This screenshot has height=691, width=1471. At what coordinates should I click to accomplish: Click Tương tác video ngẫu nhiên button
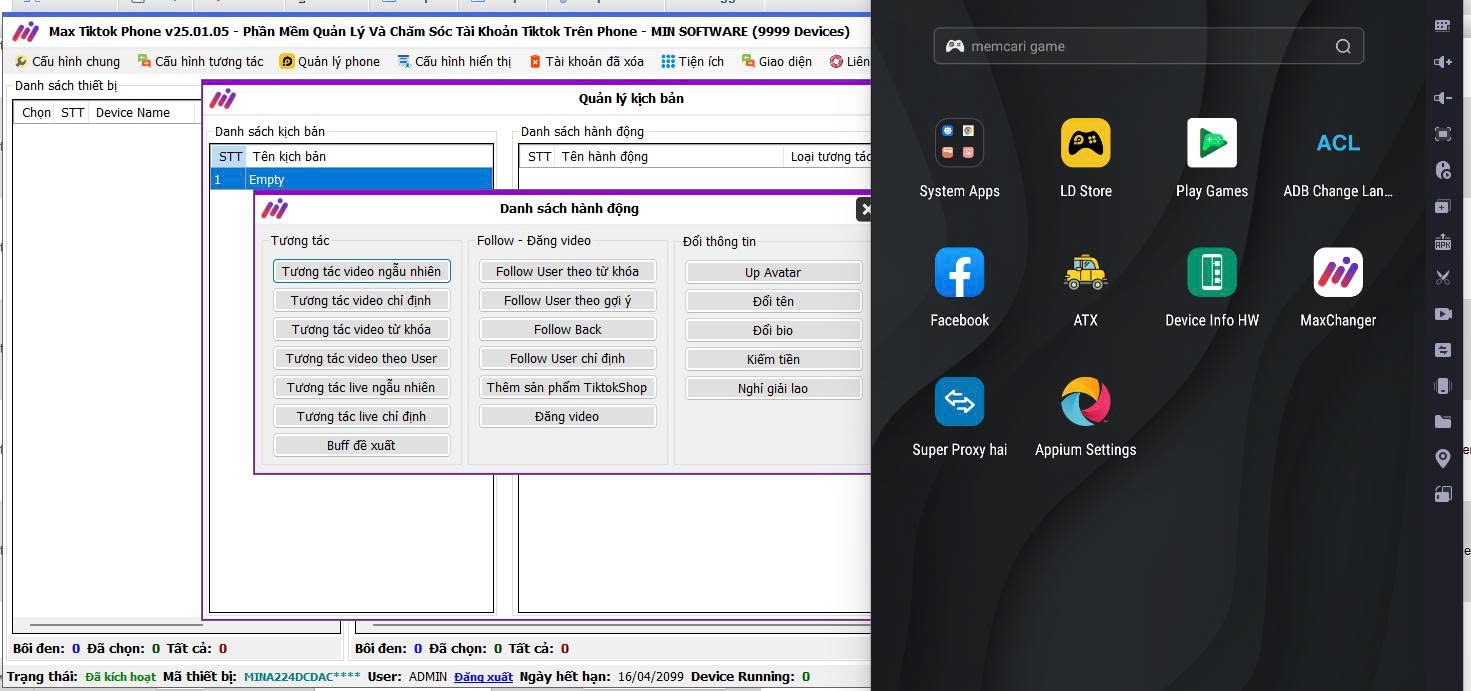361,271
